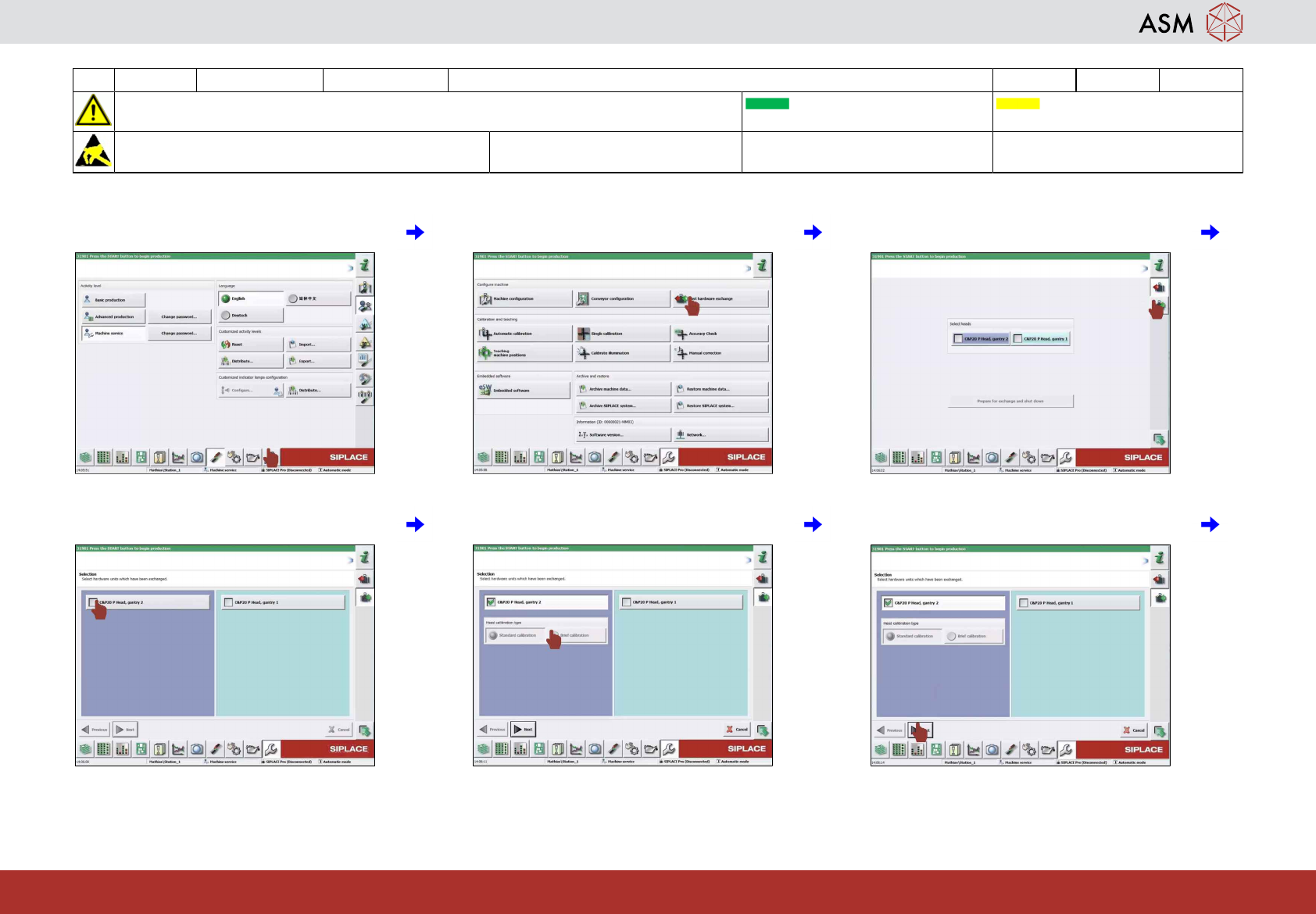Click Restore SIPLACE system
1316x914 pixels.
tap(721, 405)
